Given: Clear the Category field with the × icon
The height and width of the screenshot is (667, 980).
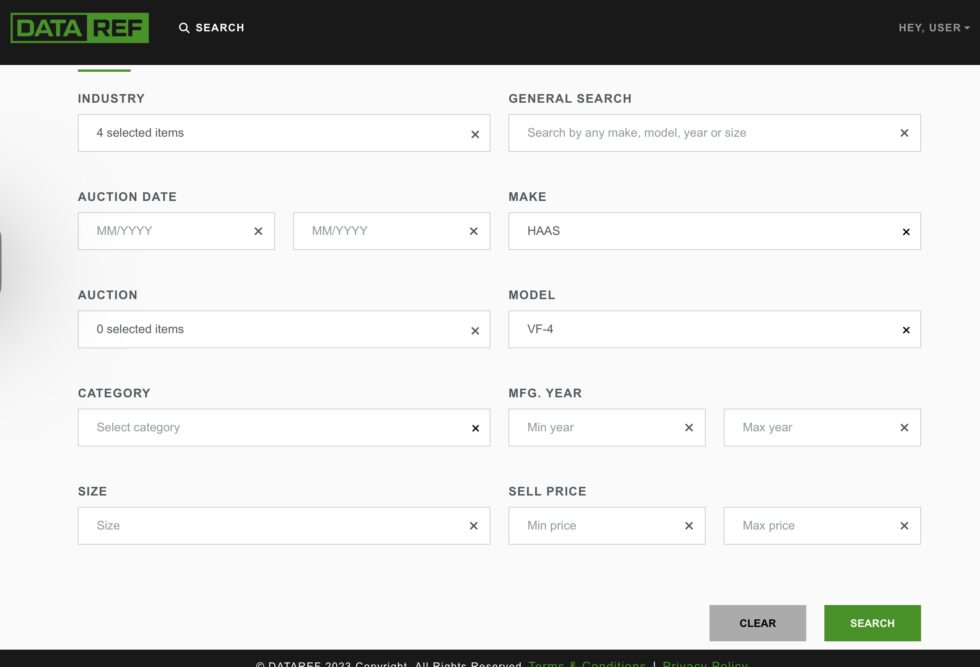Looking at the screenshot, I should [x=474, y=427].
